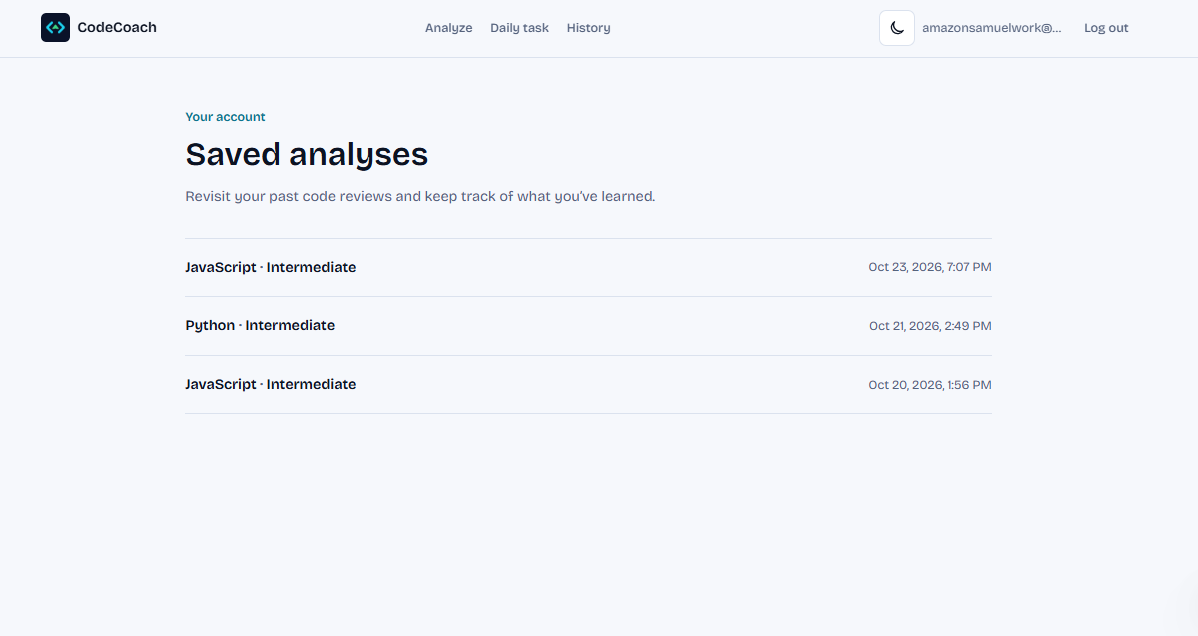
Task: Click the word Python in the second row
Action: (210, 326)
